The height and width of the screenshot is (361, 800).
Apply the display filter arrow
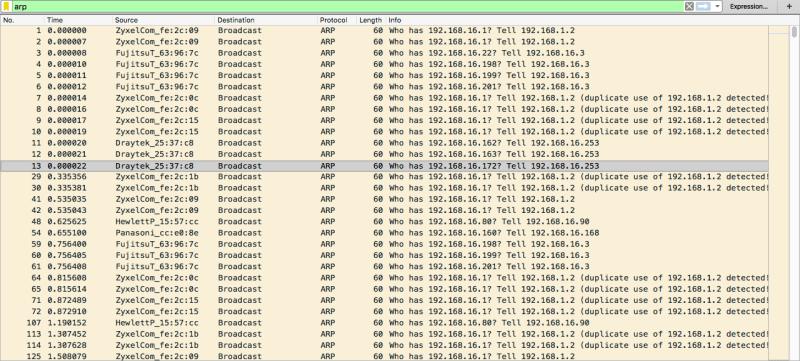click(x=704, y=7)
